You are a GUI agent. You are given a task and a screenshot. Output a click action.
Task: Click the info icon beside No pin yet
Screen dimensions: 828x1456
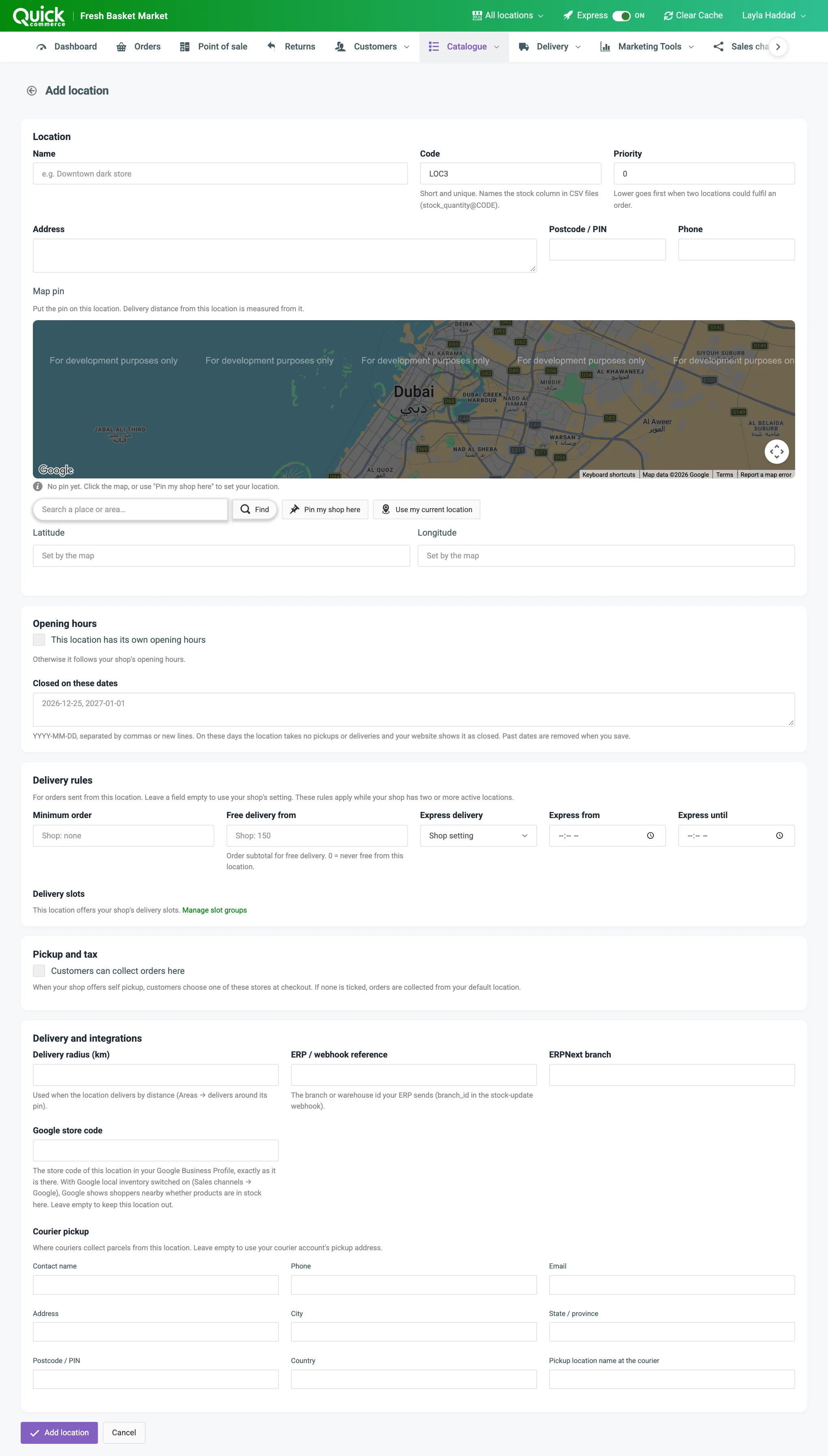37,487
